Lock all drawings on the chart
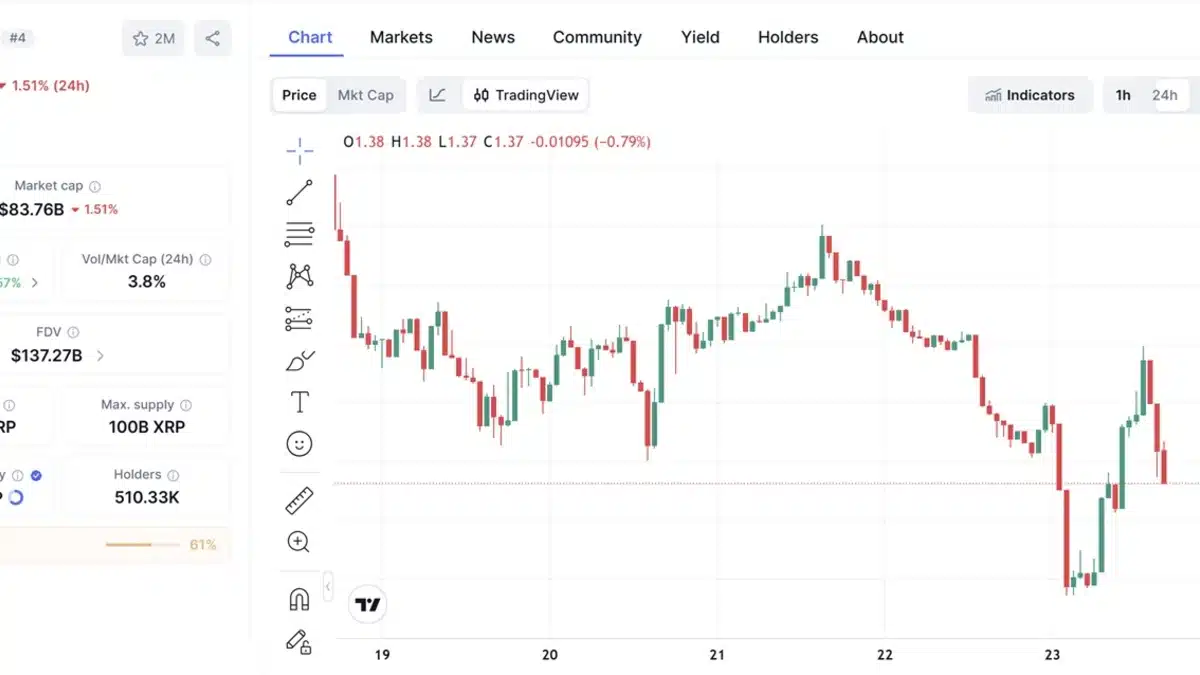This screenshot has width=1200, height=675. click(x=299, y=645)
